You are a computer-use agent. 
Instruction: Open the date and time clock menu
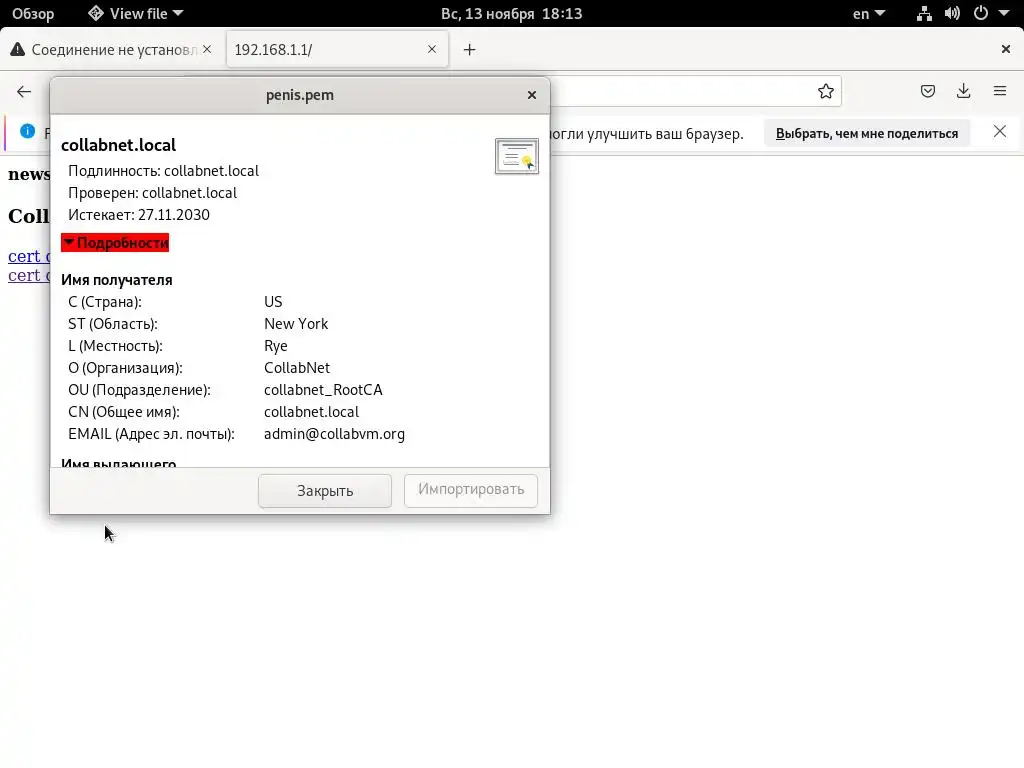click(511, 14)
